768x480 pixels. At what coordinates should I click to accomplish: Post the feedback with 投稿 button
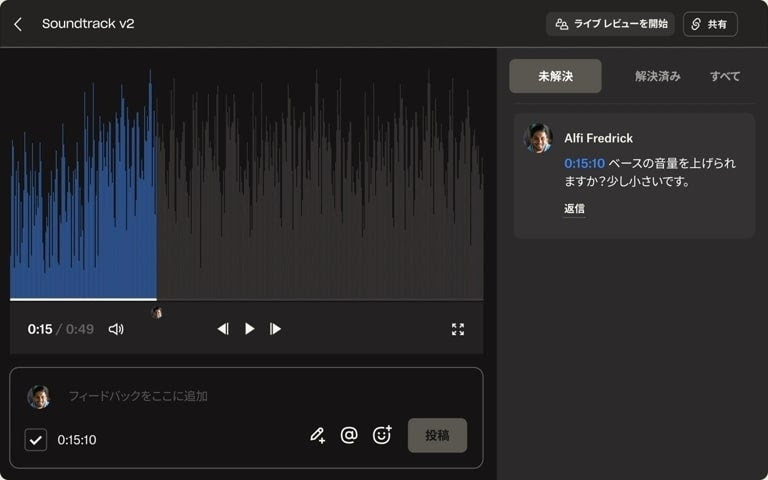click(437, 435)
